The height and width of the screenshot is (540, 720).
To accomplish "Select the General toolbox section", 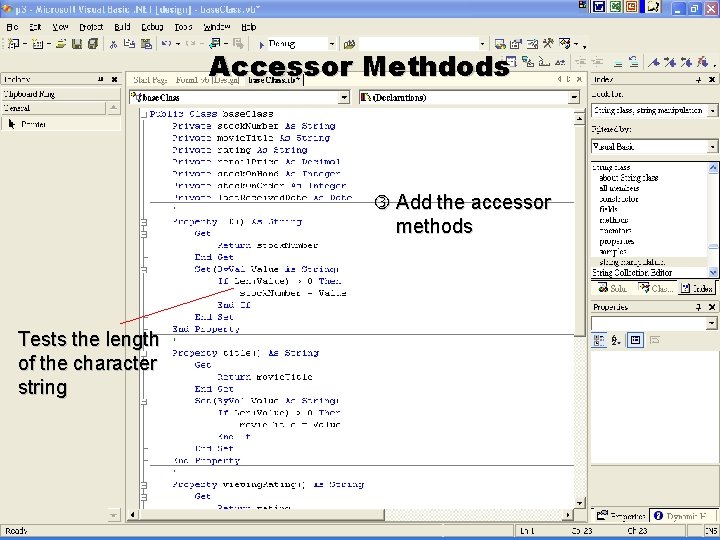I will click(x=53, y=108).
